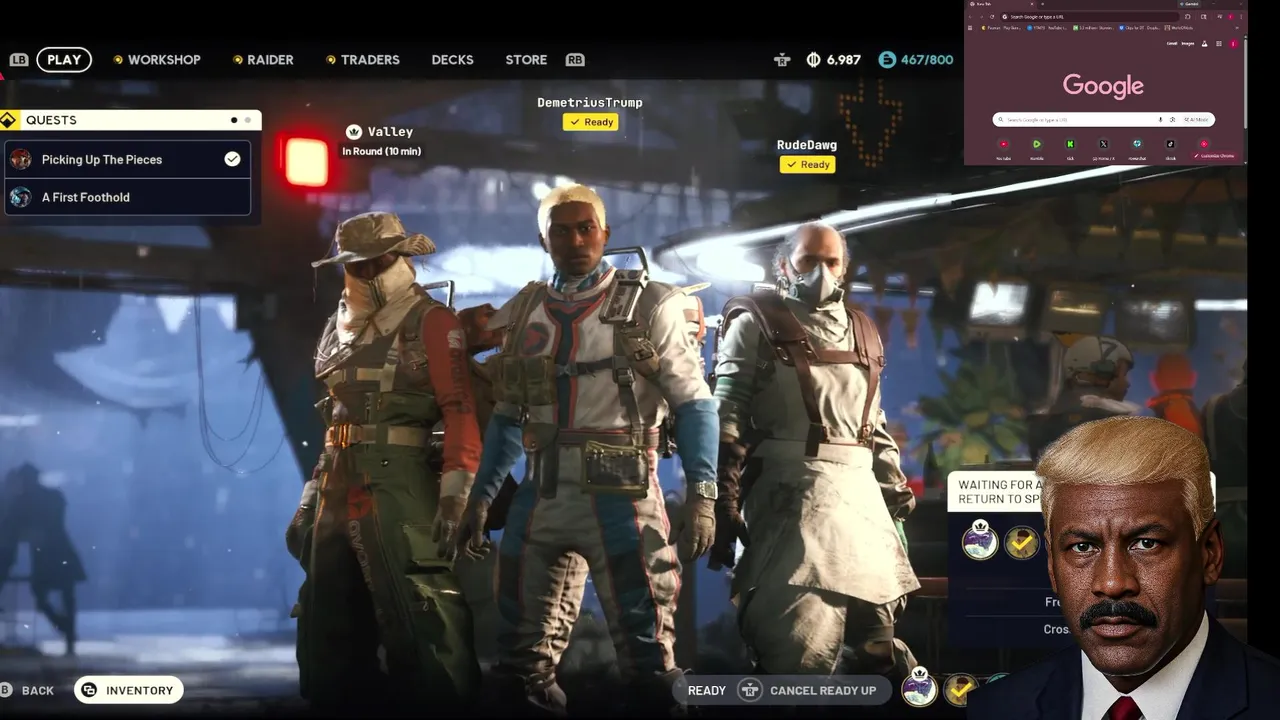Click the QUESTS panel header
1280x720 pixels.
[131, 120]
